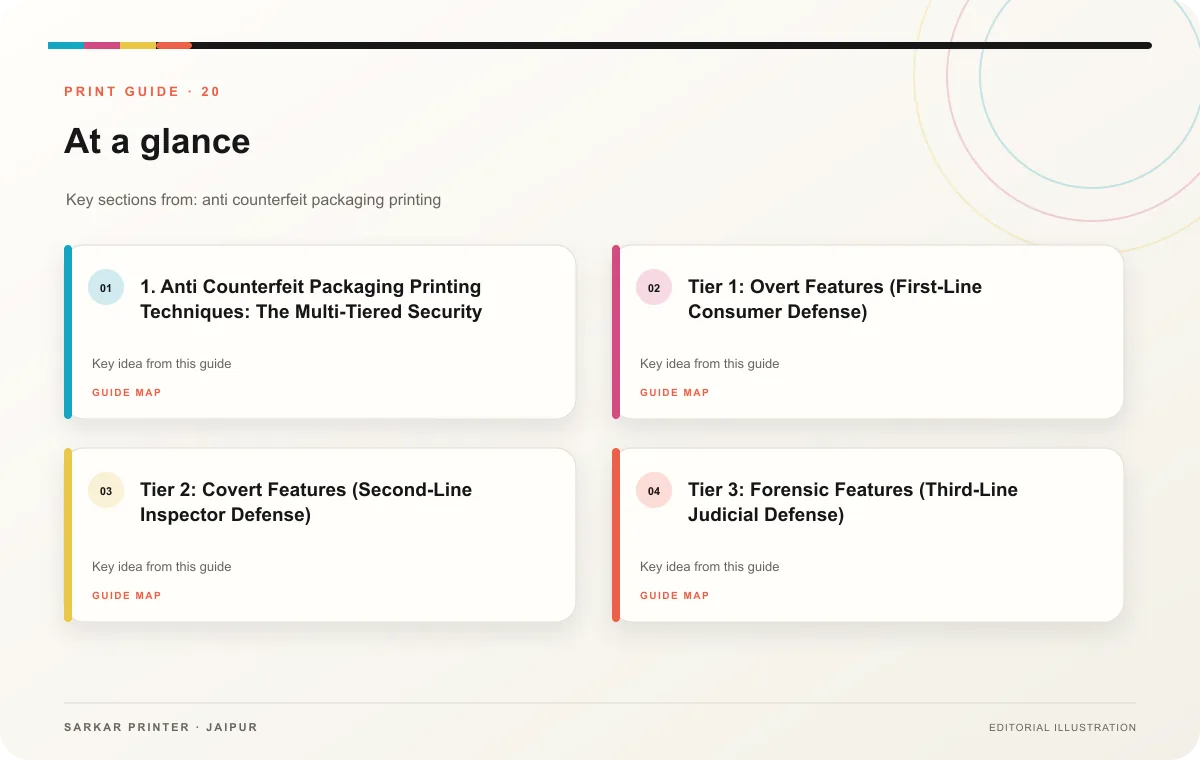Screen dimensions: 1200x760
Task: Click the title '1. Anti Counterfeit Packaging Printing Techniques'
Action: click(x=311, y=299)
